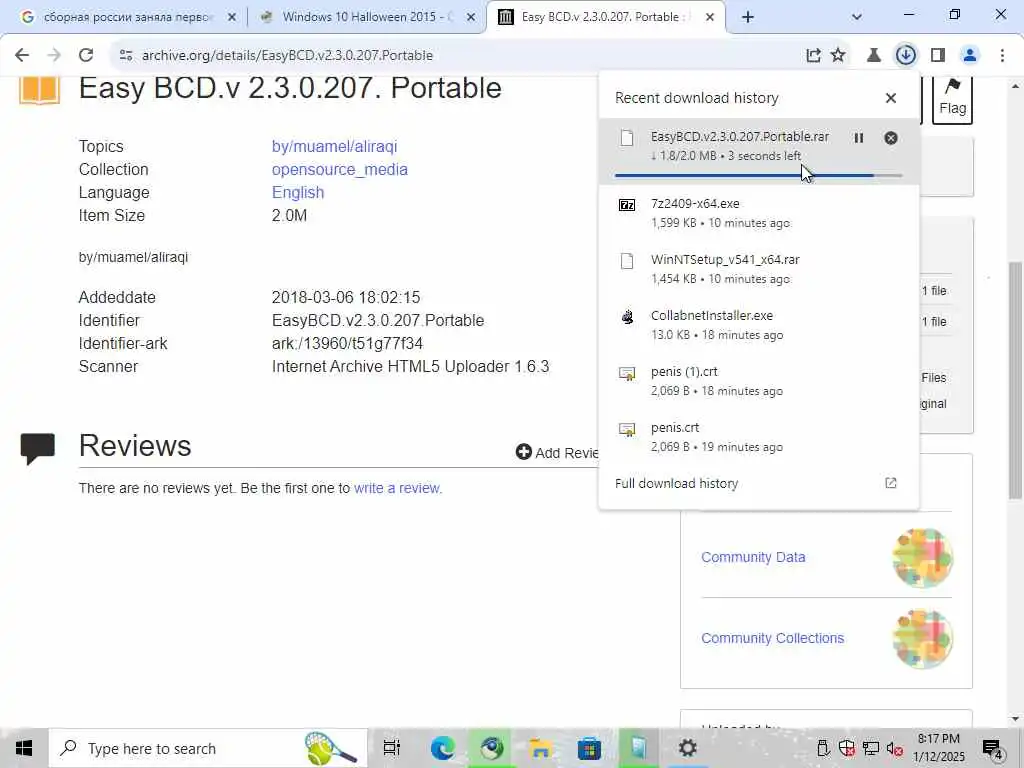Expand the tab search dropdown chevron
This screenshot has width=1024, height=768.
[857, 17]
